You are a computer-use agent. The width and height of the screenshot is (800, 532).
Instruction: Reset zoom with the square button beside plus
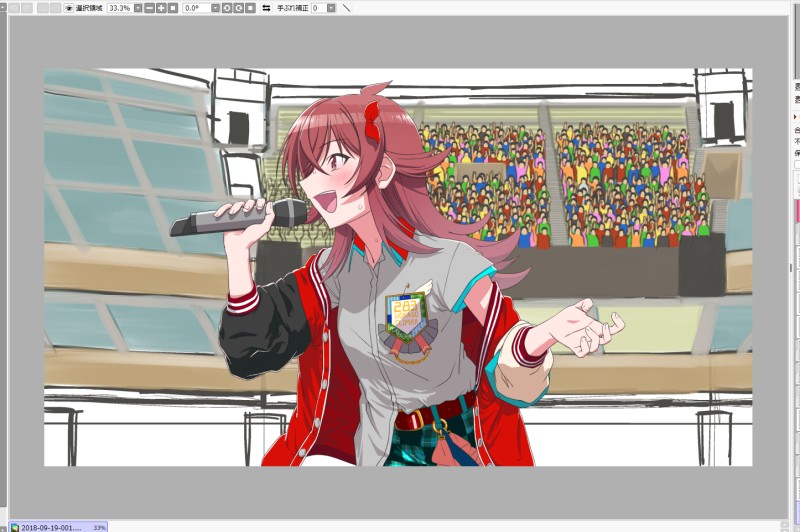[x=173, y=8]
